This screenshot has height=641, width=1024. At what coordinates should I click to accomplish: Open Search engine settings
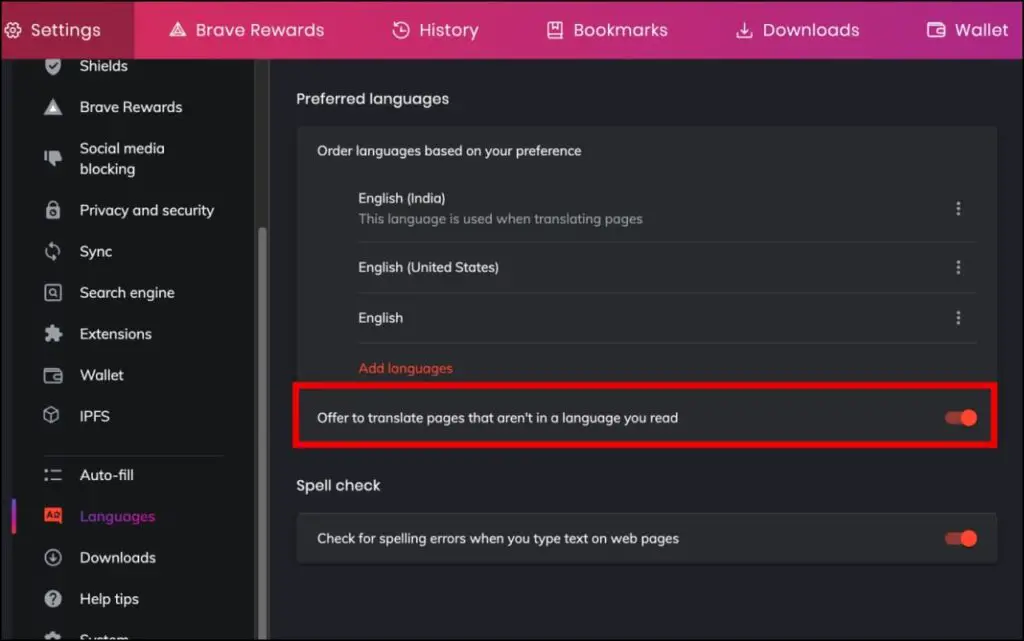pyautogui.click(x=127, y=293)
